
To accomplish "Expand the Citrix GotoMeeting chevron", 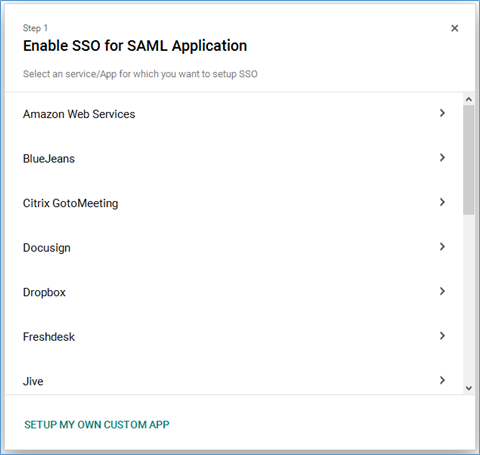I will (x=442, y=202).
